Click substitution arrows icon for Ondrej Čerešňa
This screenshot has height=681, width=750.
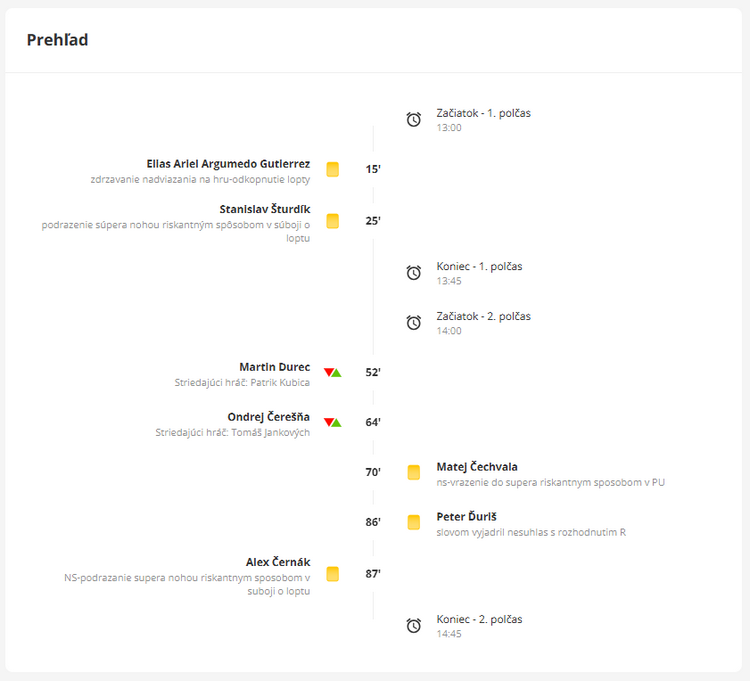click(x=333, y=423)
